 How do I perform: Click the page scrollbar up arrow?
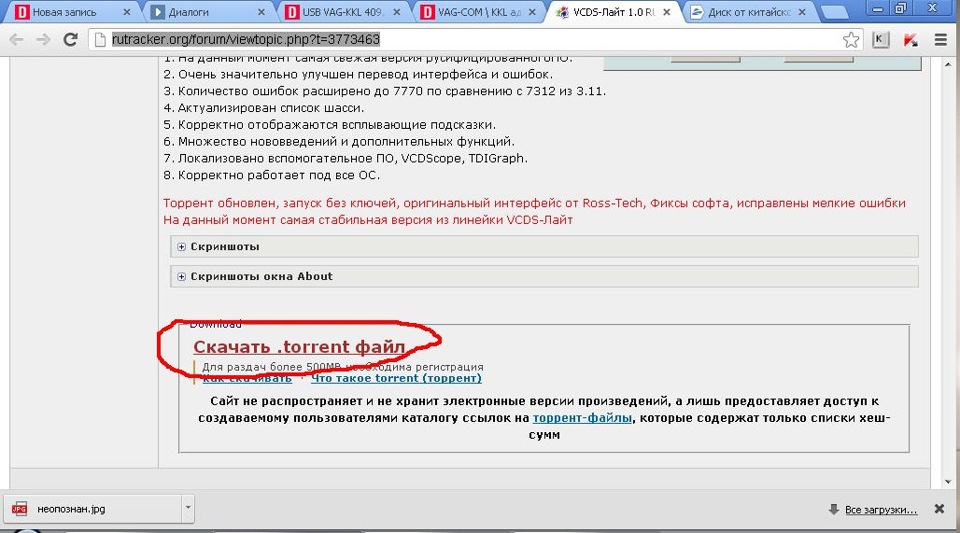tap(948, 64)
